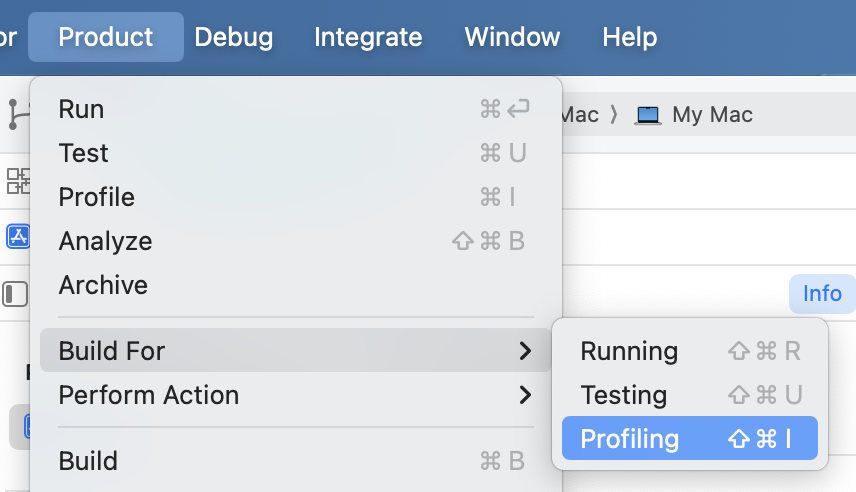Choose Analyze in the Product menu
The height and width of the screenshot is (492, 856).
[105, 241]
